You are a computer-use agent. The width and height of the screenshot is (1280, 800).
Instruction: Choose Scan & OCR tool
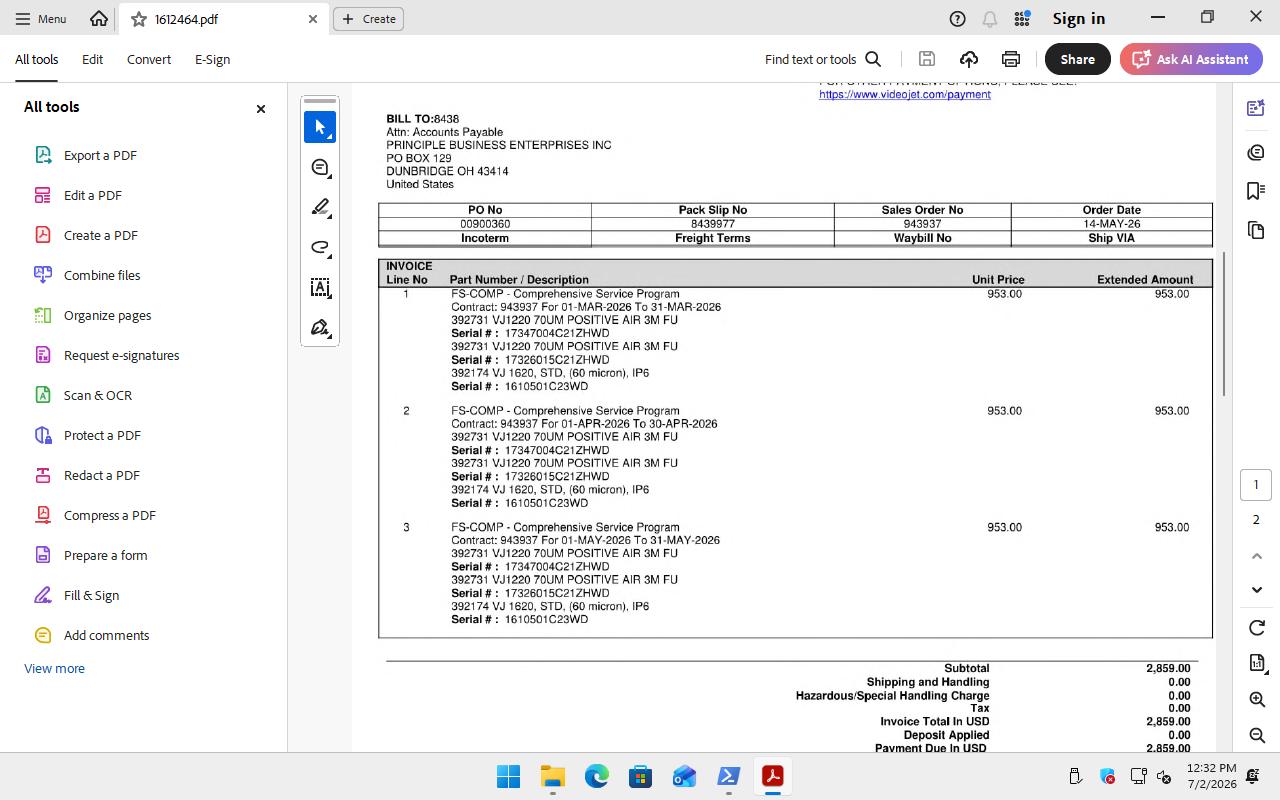(x=97, y=395)
